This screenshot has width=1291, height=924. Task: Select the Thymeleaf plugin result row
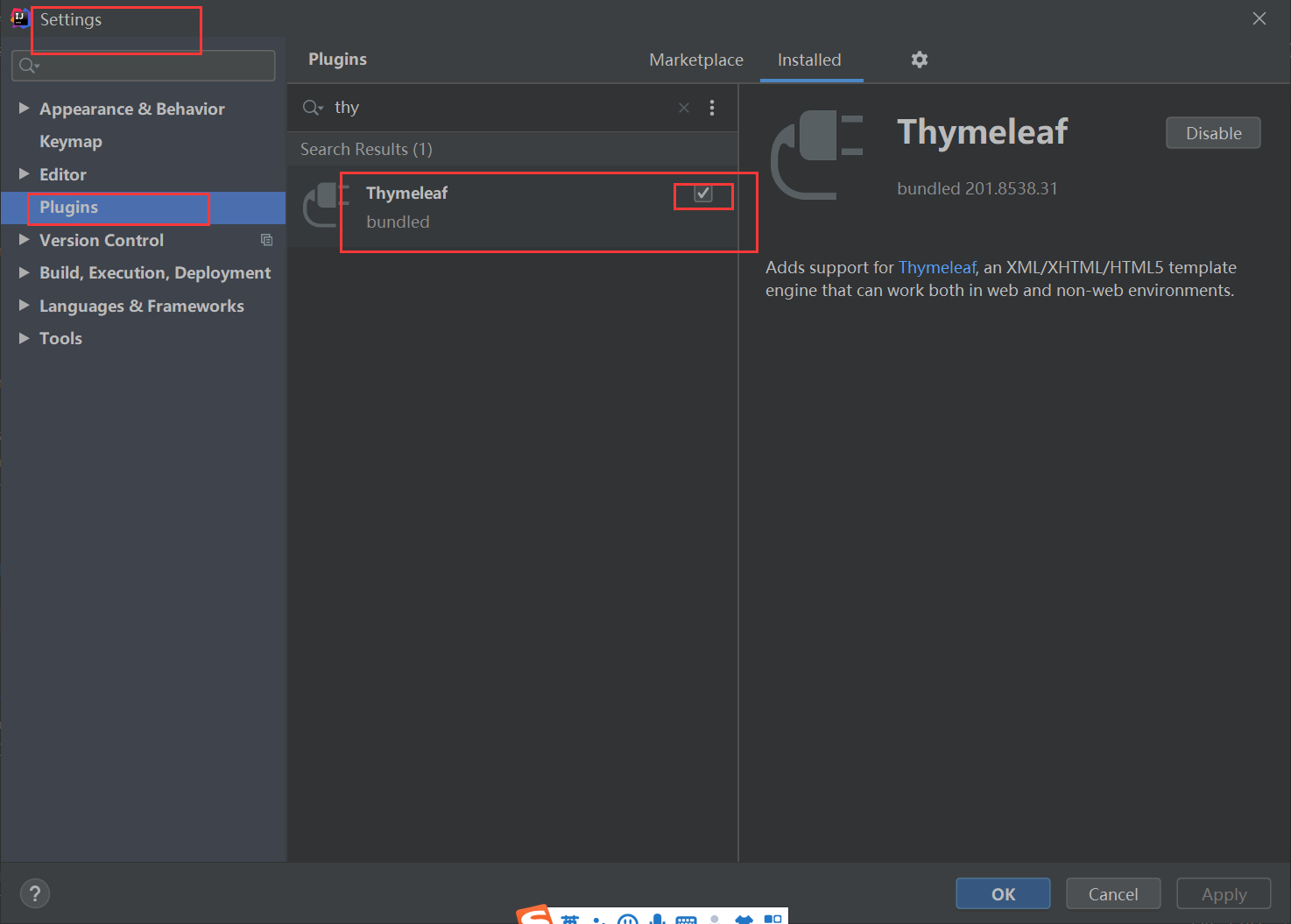tap(512, 207)
